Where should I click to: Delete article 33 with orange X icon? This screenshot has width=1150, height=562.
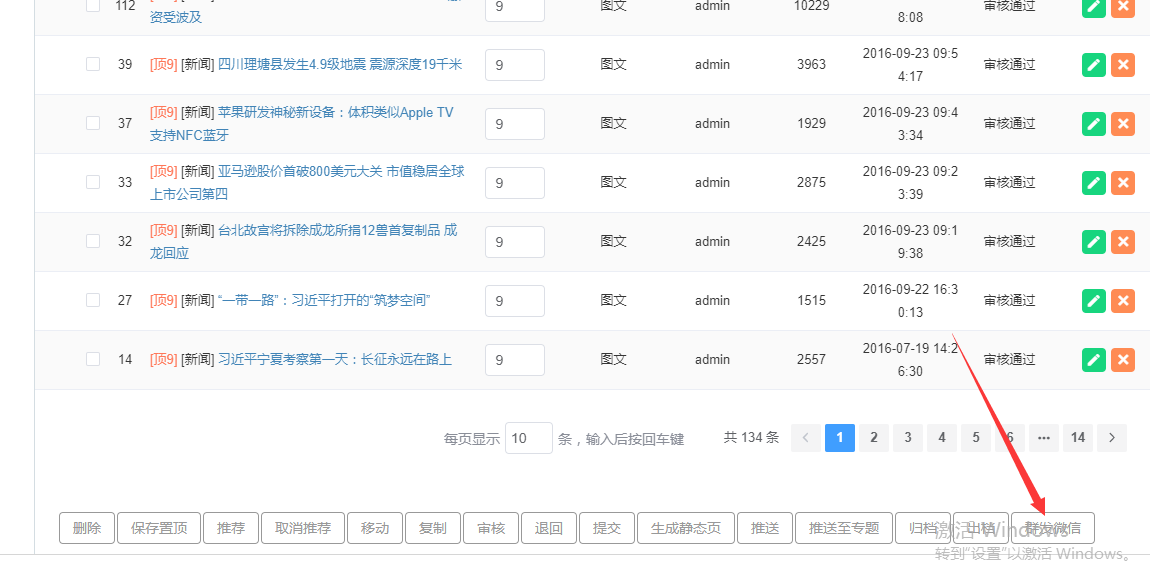1123,183
